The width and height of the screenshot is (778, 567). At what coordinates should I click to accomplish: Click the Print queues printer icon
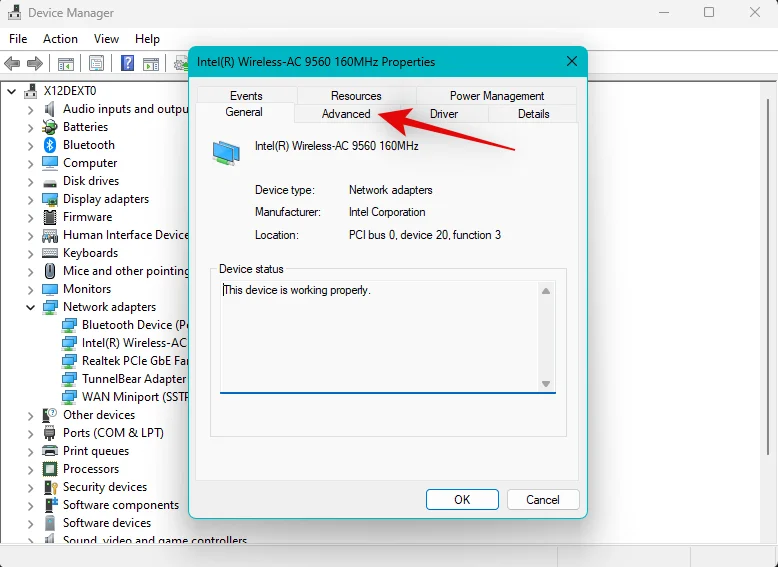[50, 451]
